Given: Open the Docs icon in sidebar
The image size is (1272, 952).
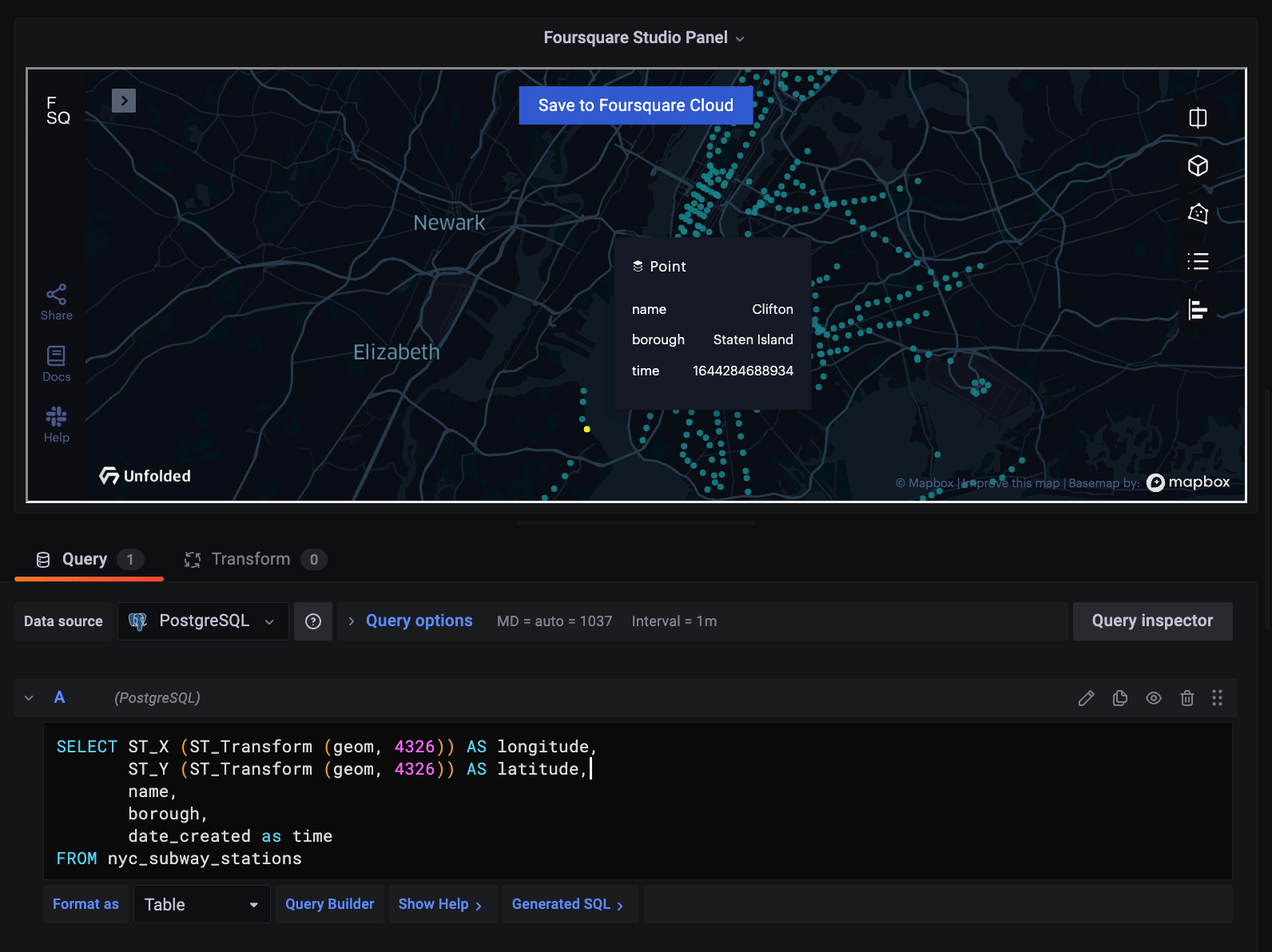Looking at the screenshot, I should (57, 364).
